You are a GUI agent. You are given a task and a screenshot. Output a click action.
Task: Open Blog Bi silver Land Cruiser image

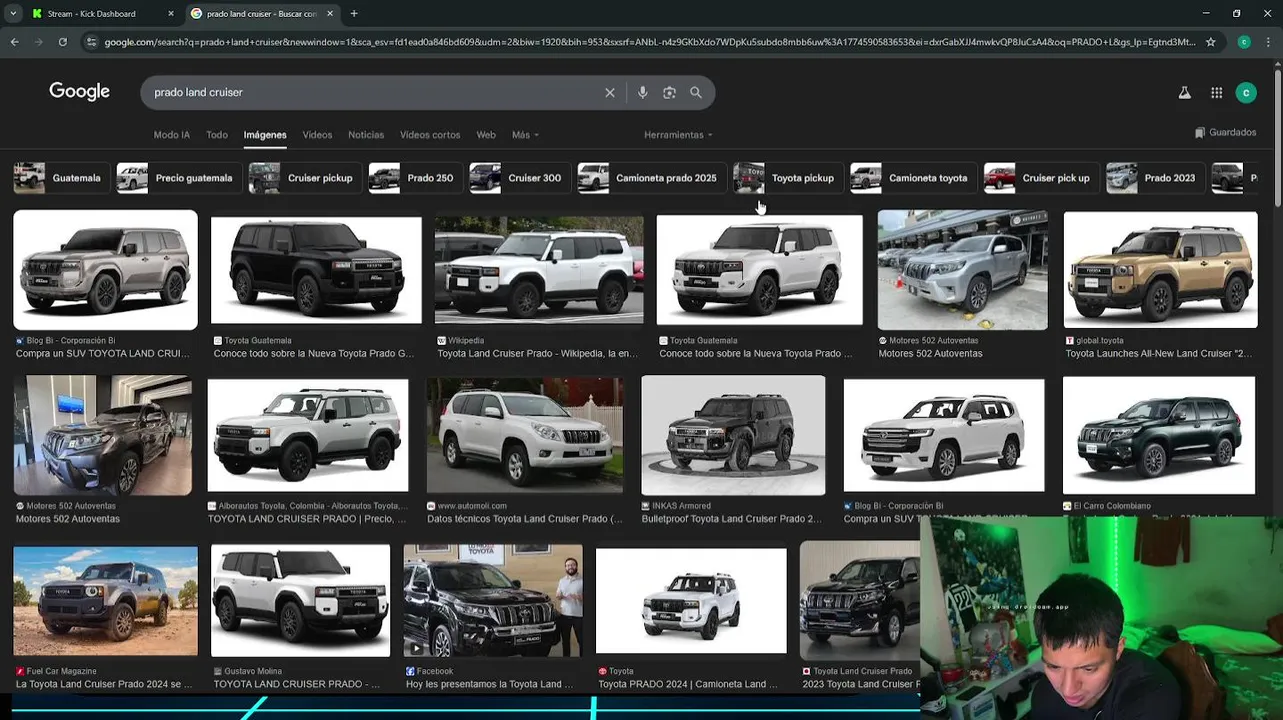[105, 270]
